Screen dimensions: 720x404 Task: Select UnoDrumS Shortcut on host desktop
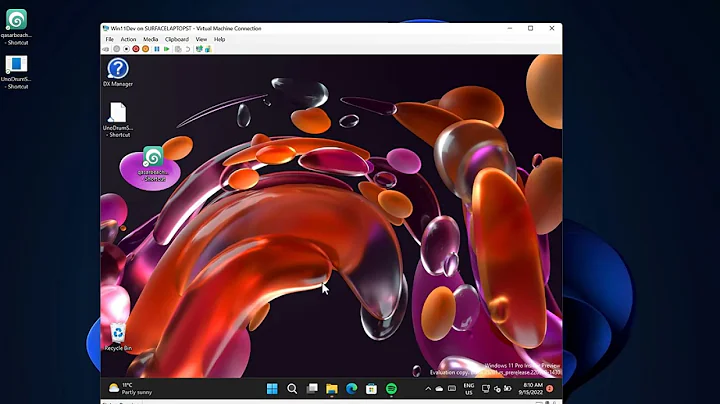pos(16,72)
